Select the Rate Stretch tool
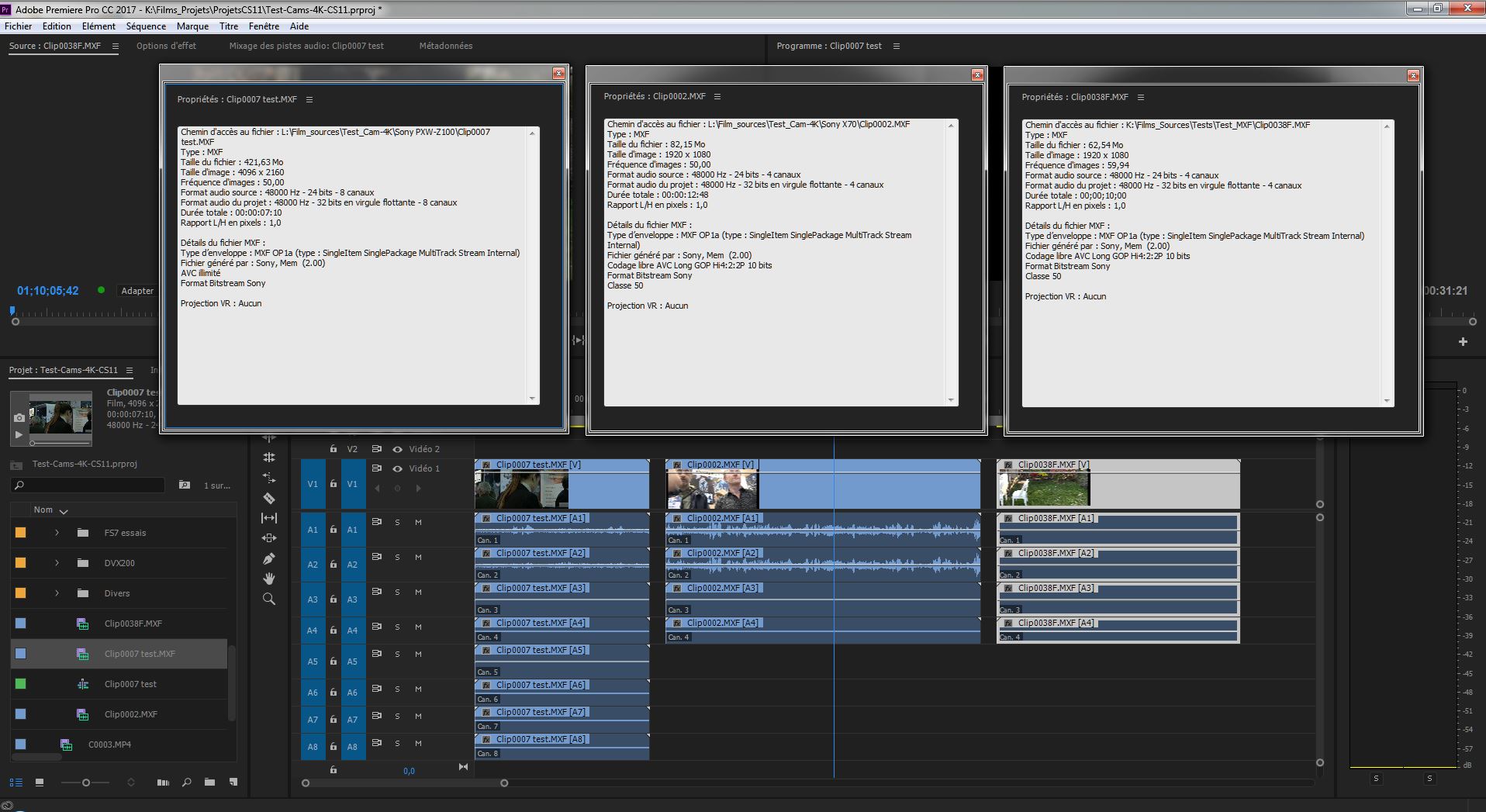The width and height of the screenshot is (1486, 812). coord(269,478)
